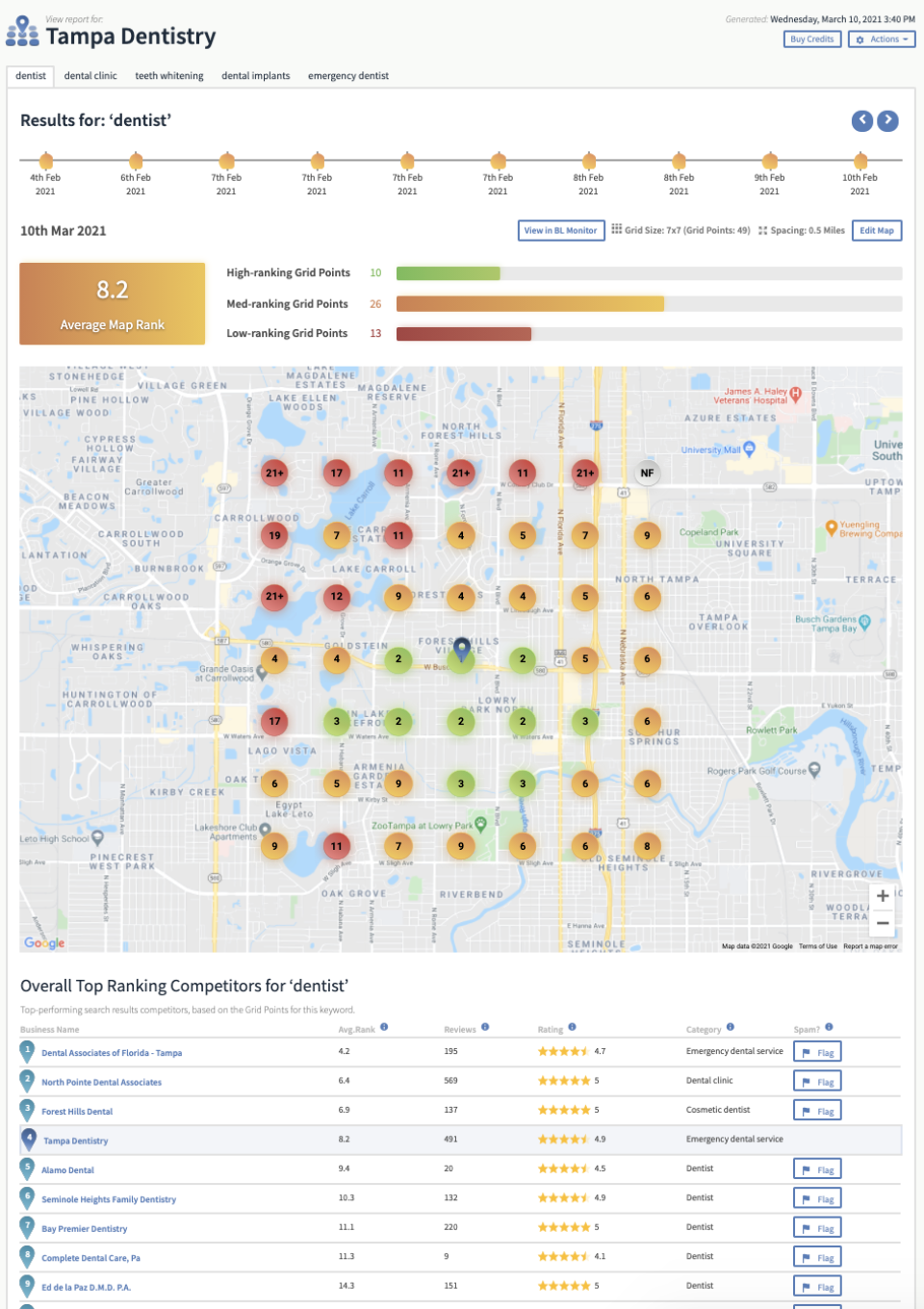Switch to the dental implants tab
Viewport: 924px width, 1309px height.
pos(256,76)
